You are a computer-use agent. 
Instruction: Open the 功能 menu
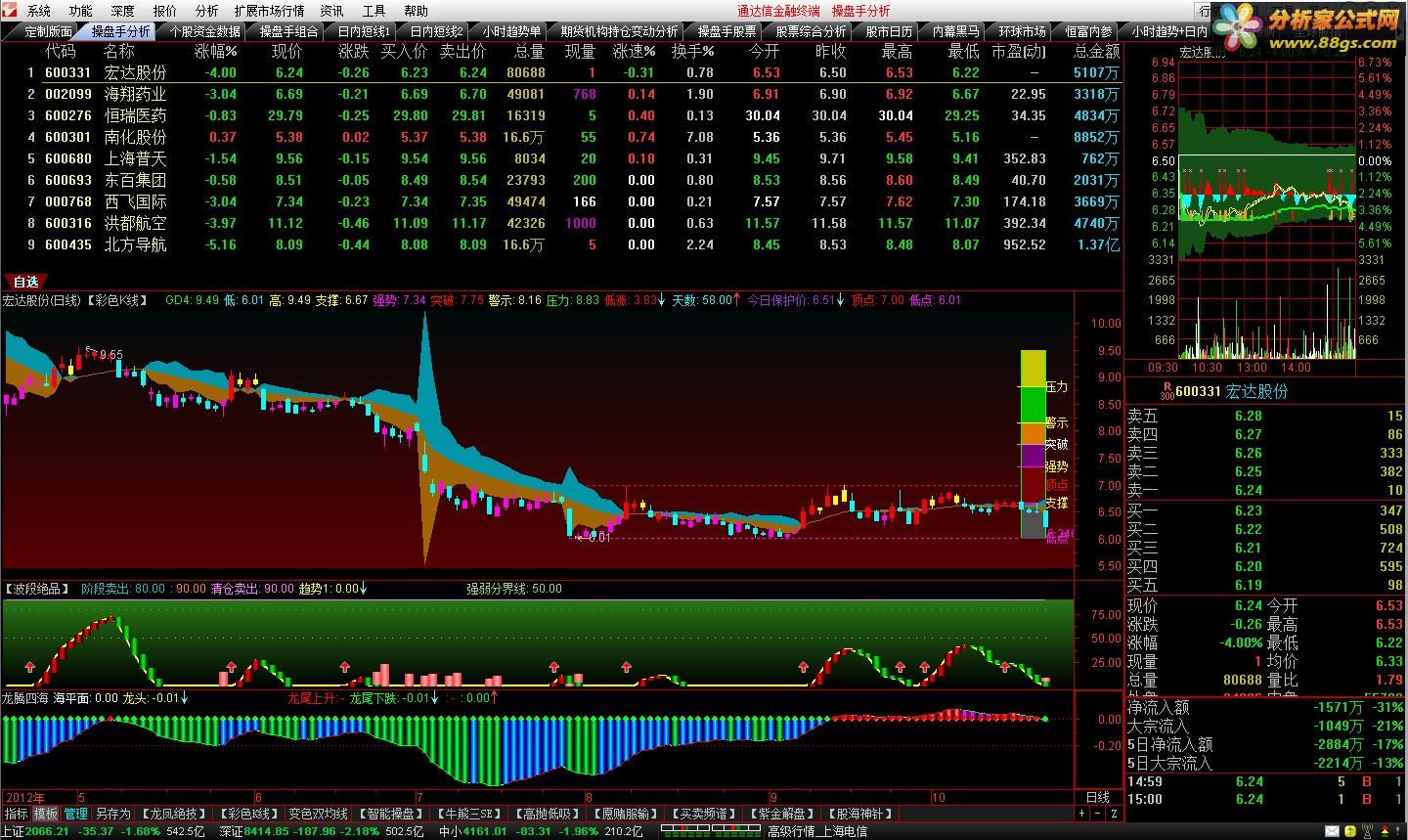(80, 11)
